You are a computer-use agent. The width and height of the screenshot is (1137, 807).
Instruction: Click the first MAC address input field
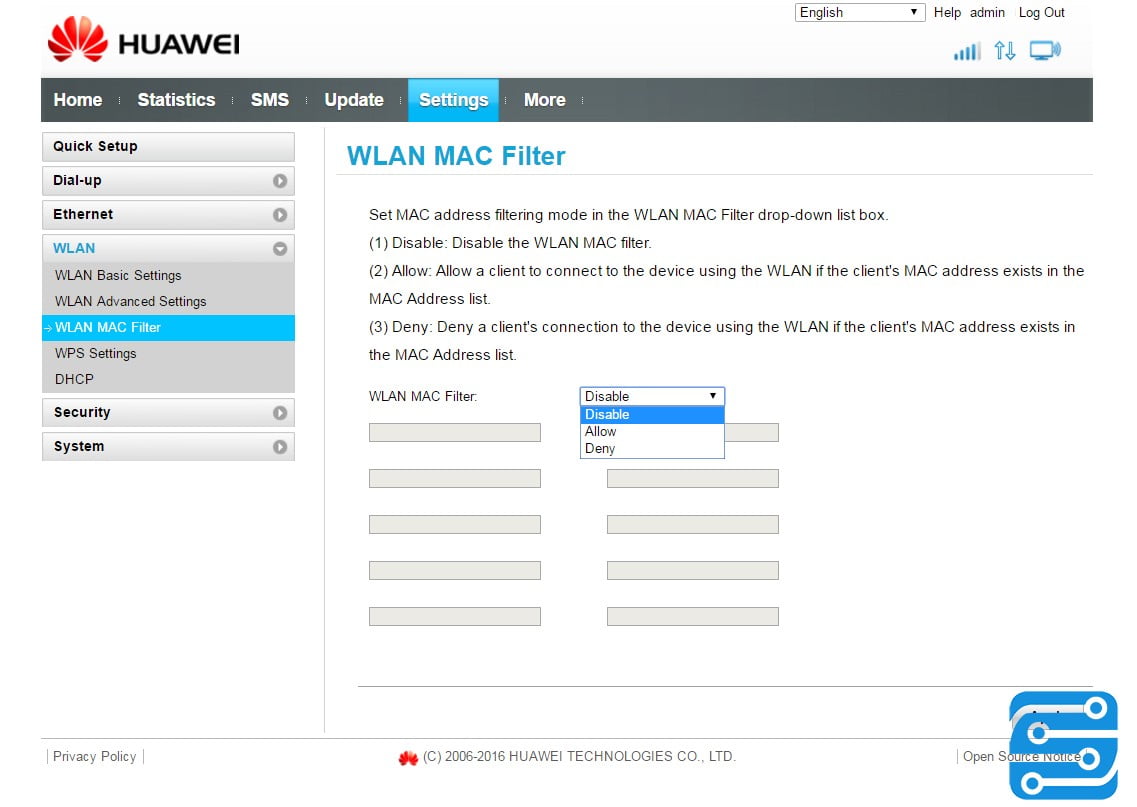[455, 431]
